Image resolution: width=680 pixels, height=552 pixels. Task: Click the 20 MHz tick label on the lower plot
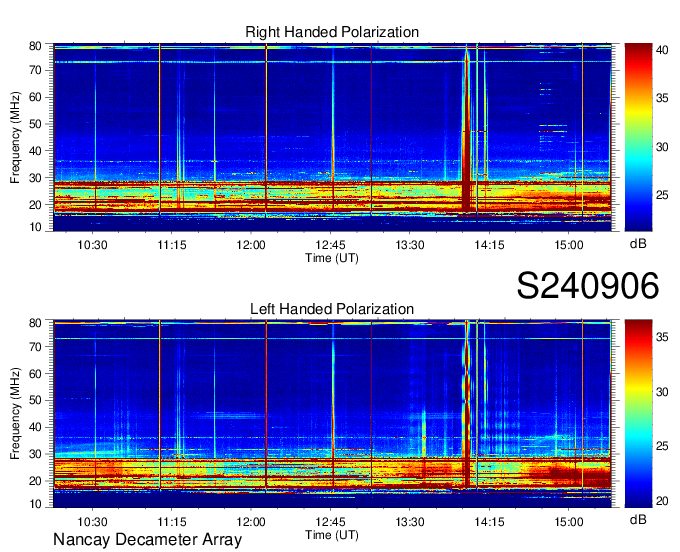coord(35,481)
